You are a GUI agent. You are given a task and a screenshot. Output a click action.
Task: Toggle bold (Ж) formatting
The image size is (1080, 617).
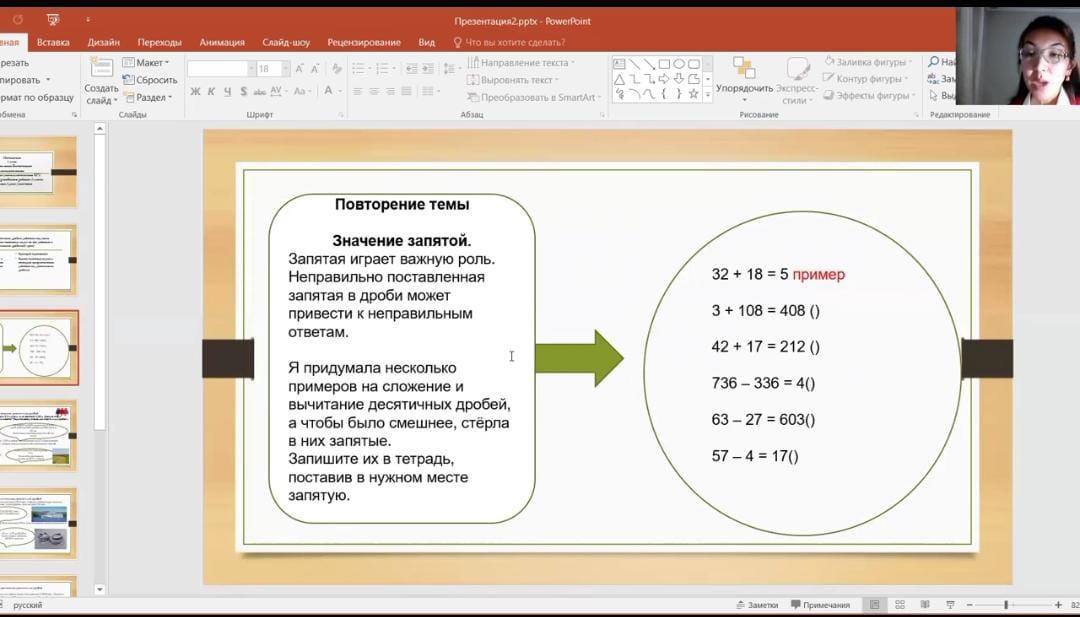pos(196,92)
